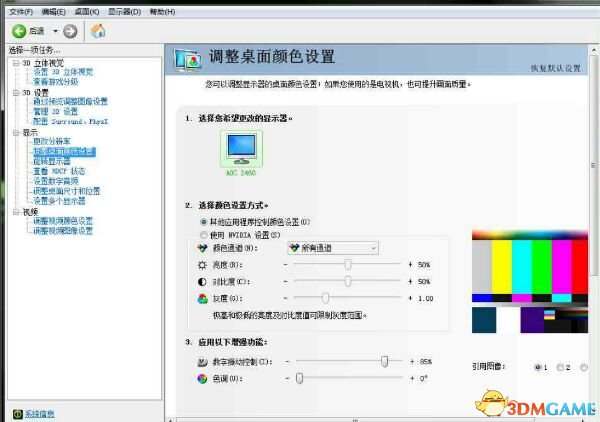Screen dimensions: 600x422
Task: Click the green Back arrow button
Action: 19,31
